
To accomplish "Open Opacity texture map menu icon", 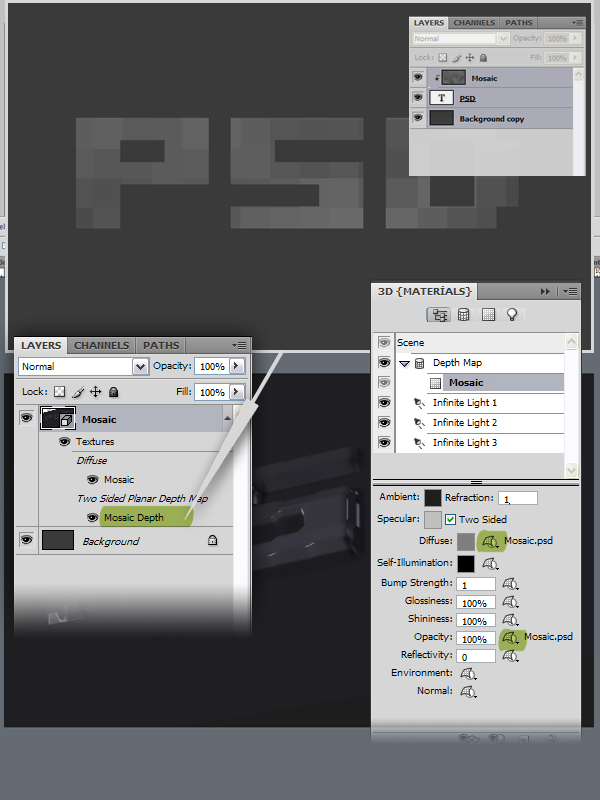I will [510, 638].
